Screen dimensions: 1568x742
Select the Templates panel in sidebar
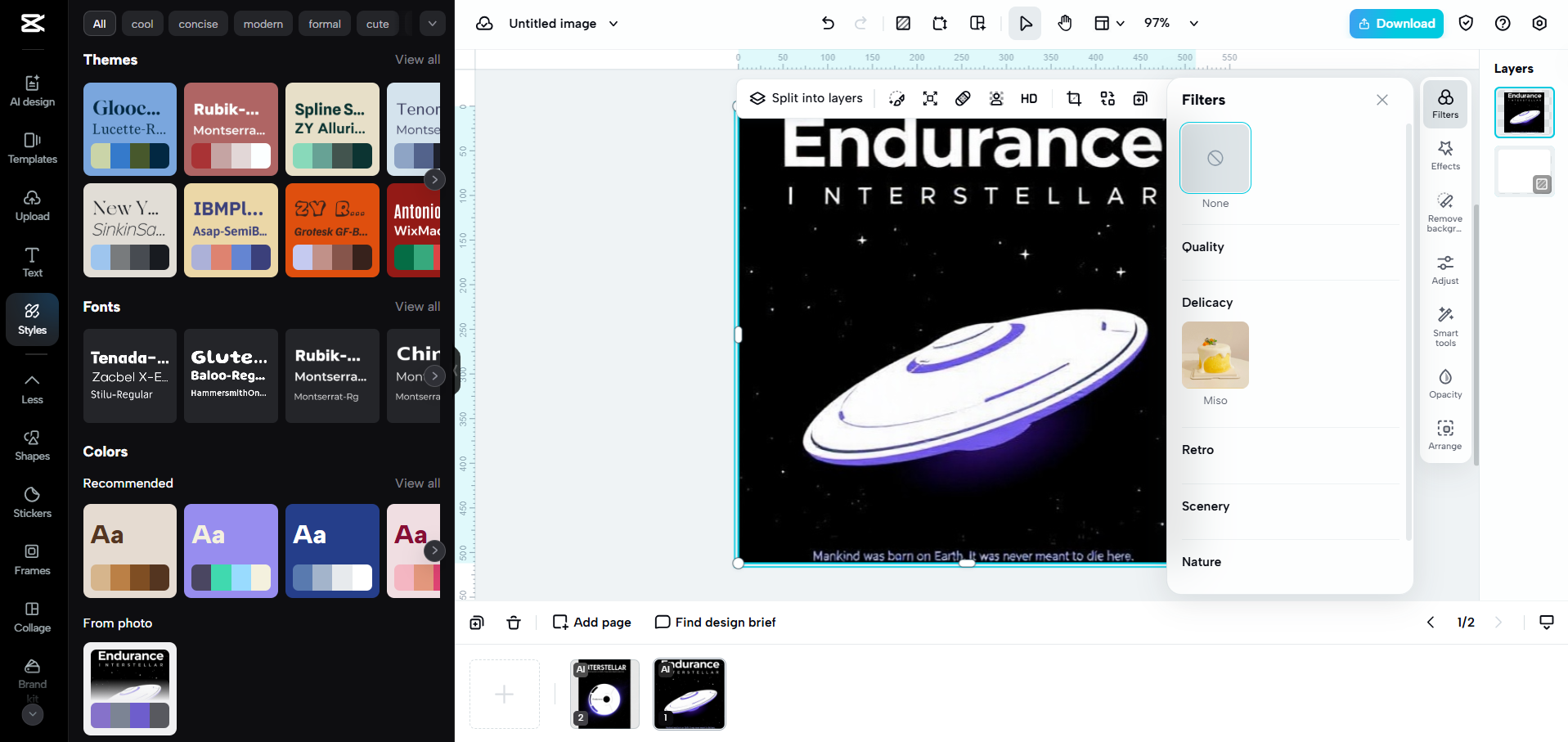32,148
